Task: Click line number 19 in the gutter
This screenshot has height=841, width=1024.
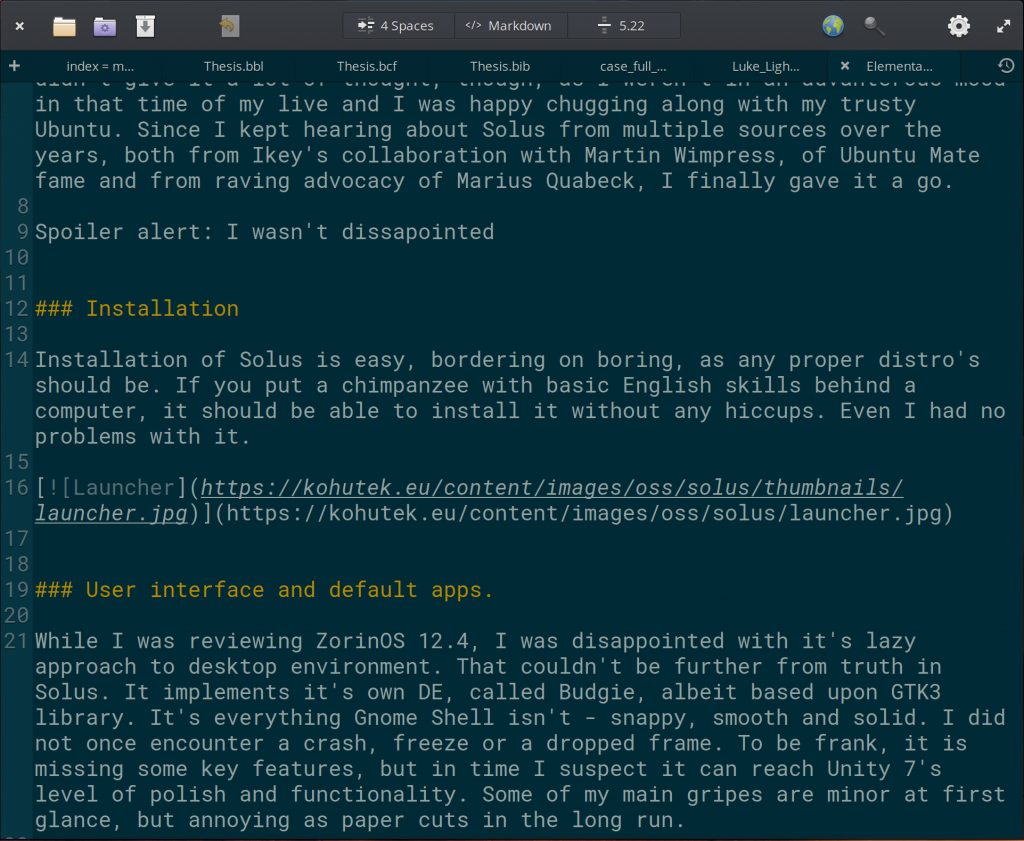Action: tap(17, 590)
